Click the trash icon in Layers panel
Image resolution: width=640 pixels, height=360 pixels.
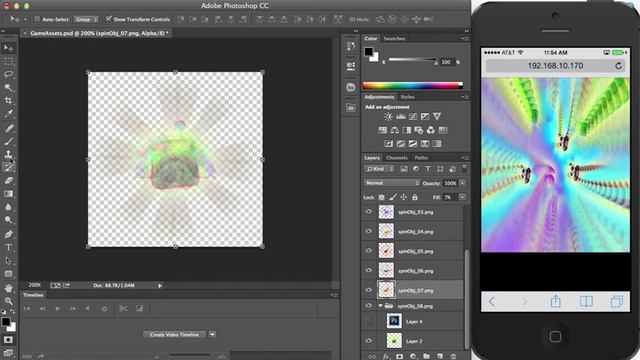tap(453, 356)
